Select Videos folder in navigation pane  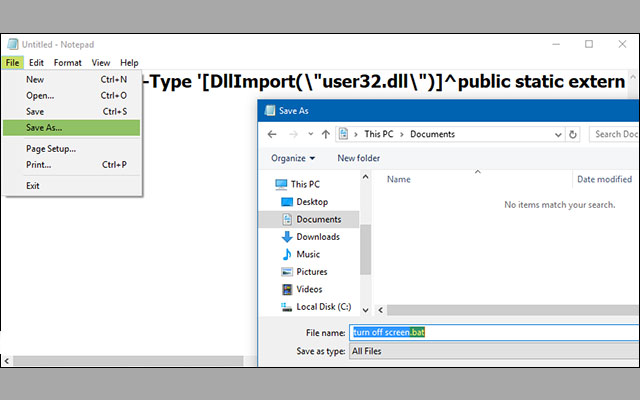[309, 289]
